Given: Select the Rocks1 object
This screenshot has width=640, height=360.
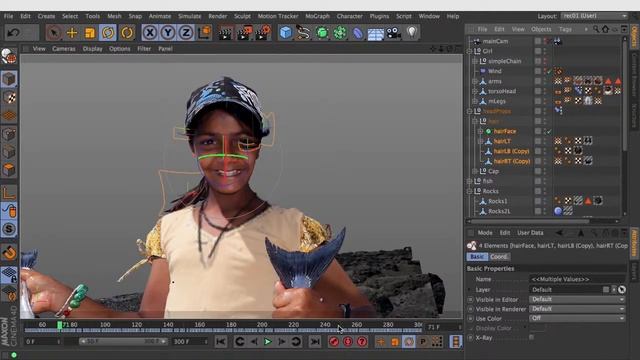Looking at the screenshot, I should pos(498,201).
